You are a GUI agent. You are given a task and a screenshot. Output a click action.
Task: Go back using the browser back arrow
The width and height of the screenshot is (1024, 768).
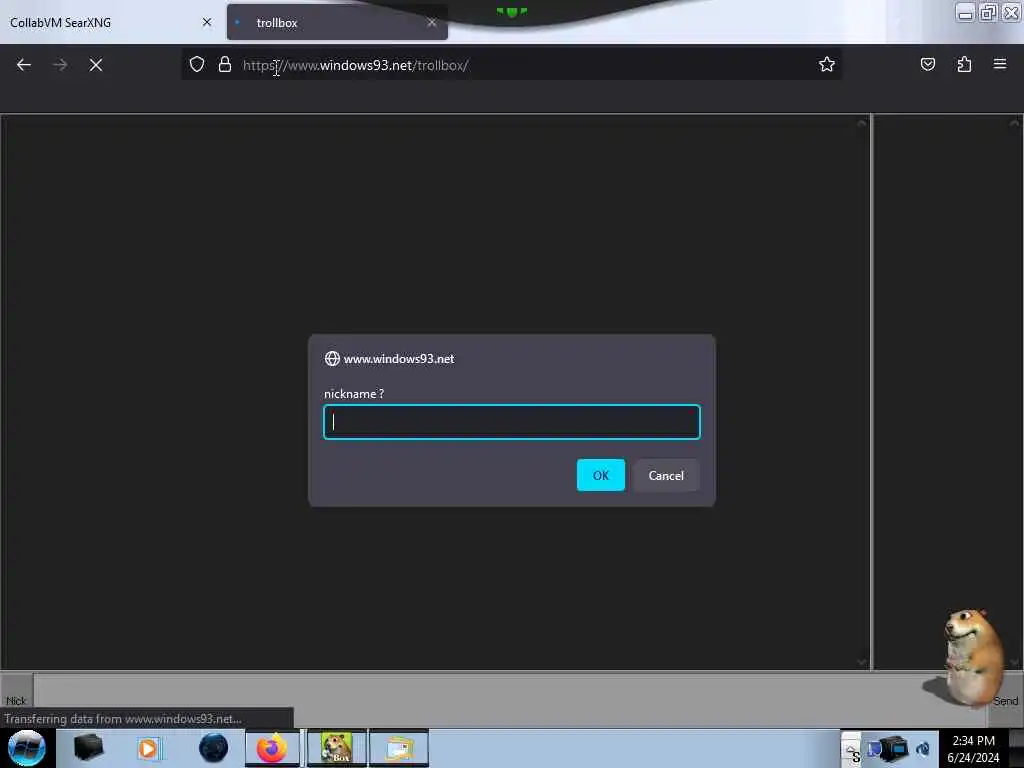pos(24,65)
